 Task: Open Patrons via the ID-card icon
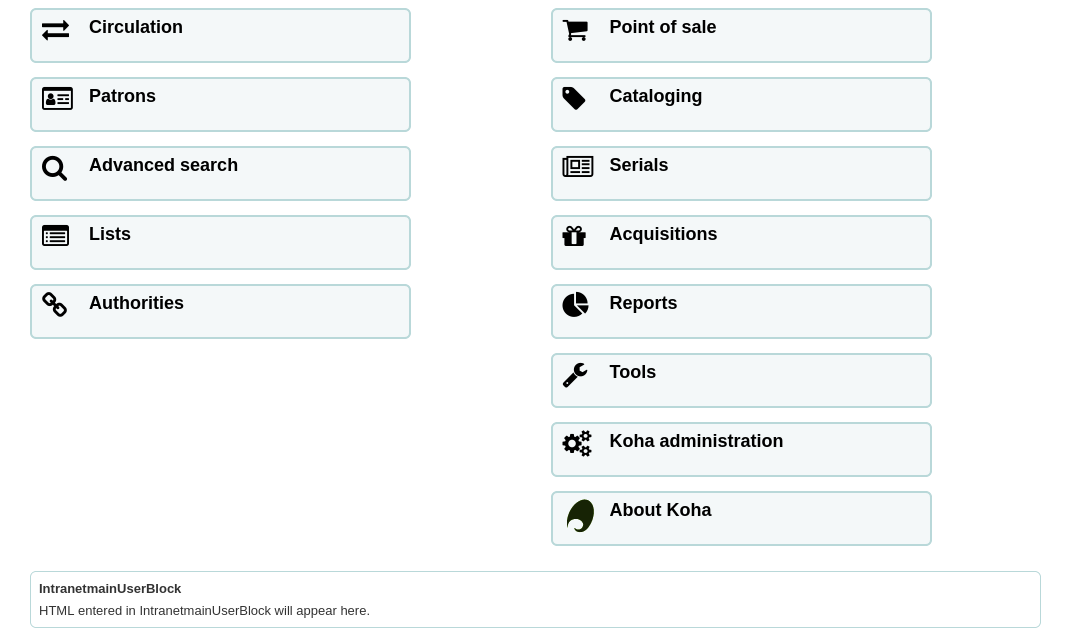(58, 99)
